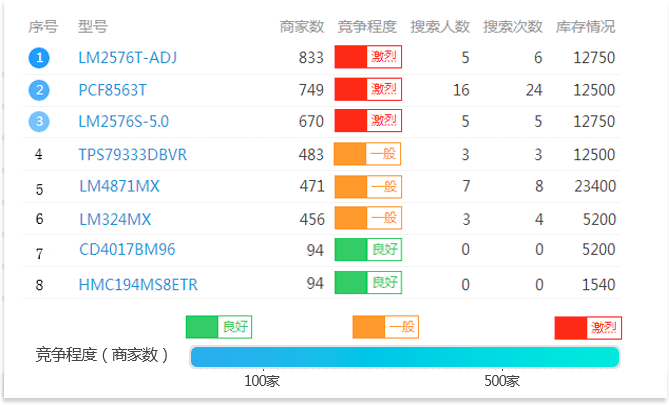Viewport: 669px width, 405px height.
Task: Open the LM324MX model link
Action: click(115, 219)
